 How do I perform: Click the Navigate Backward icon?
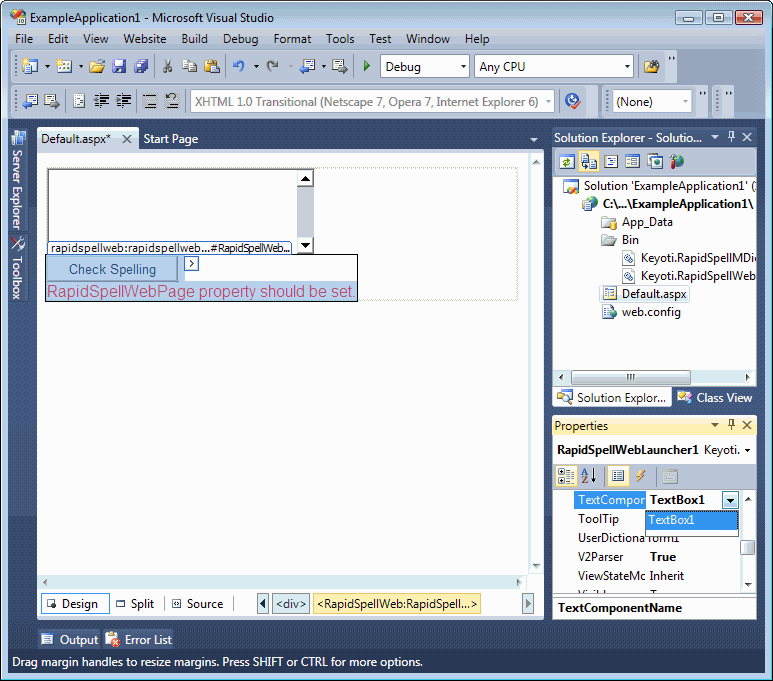tap(307, 66)
